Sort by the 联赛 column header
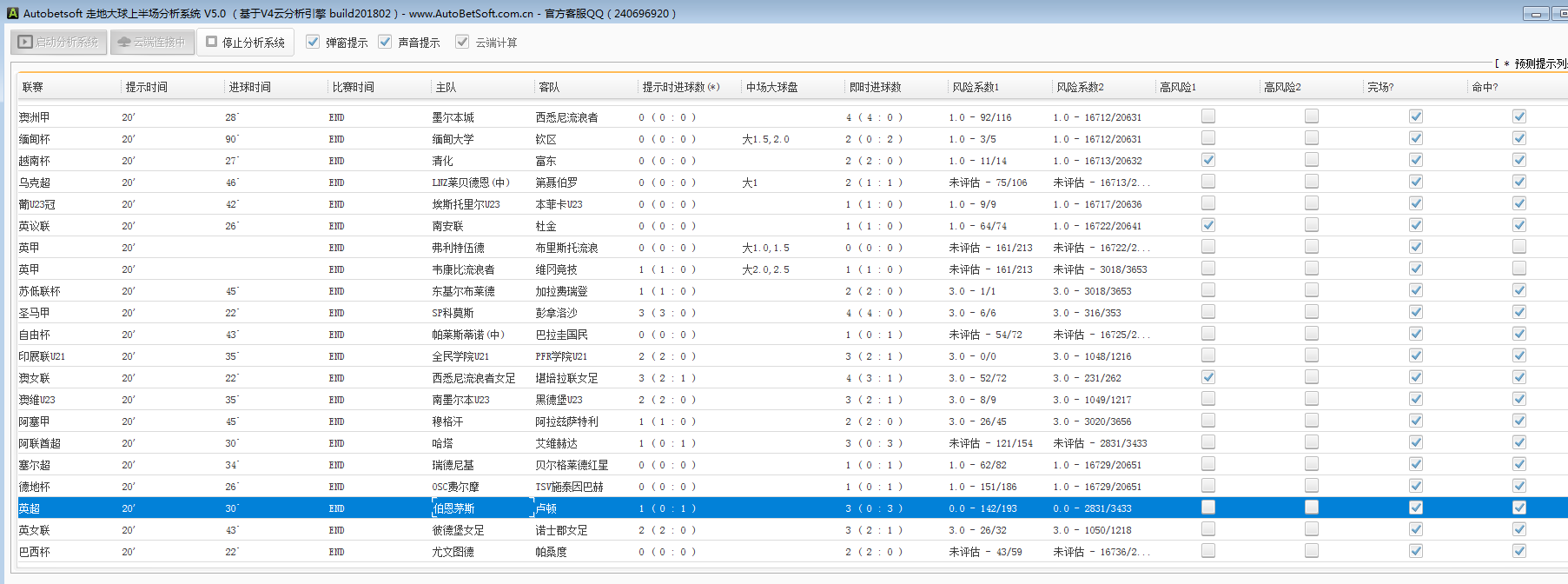The height and width of the screenshot is (584, 1568). coord(33,87)
